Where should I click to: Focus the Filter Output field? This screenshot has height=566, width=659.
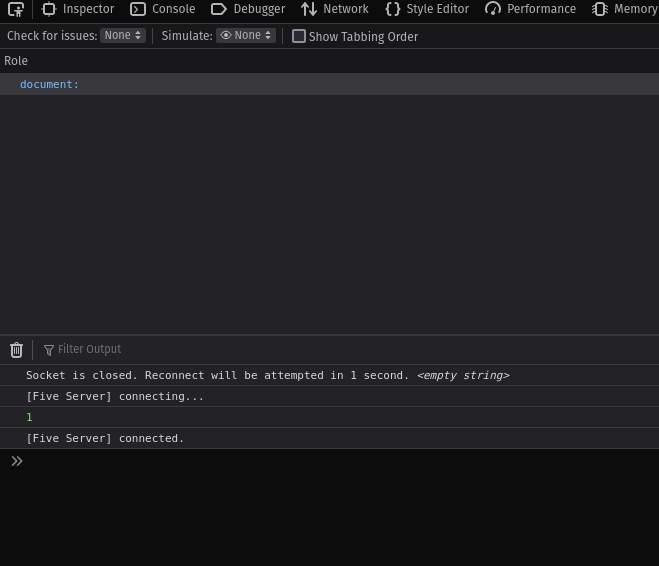(89, 349)
